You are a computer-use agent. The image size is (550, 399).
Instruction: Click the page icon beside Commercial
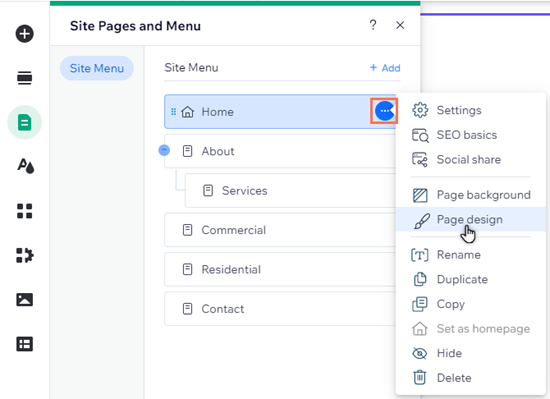coord(188,230)
